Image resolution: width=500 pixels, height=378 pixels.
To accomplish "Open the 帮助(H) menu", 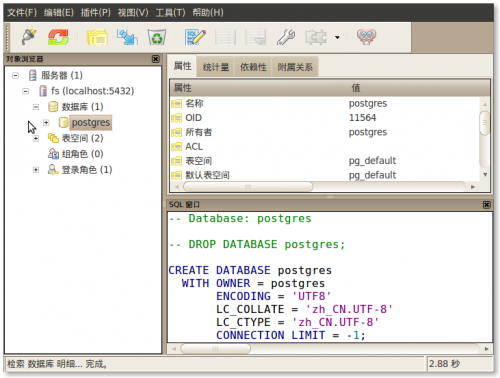I will click(208, 13).
